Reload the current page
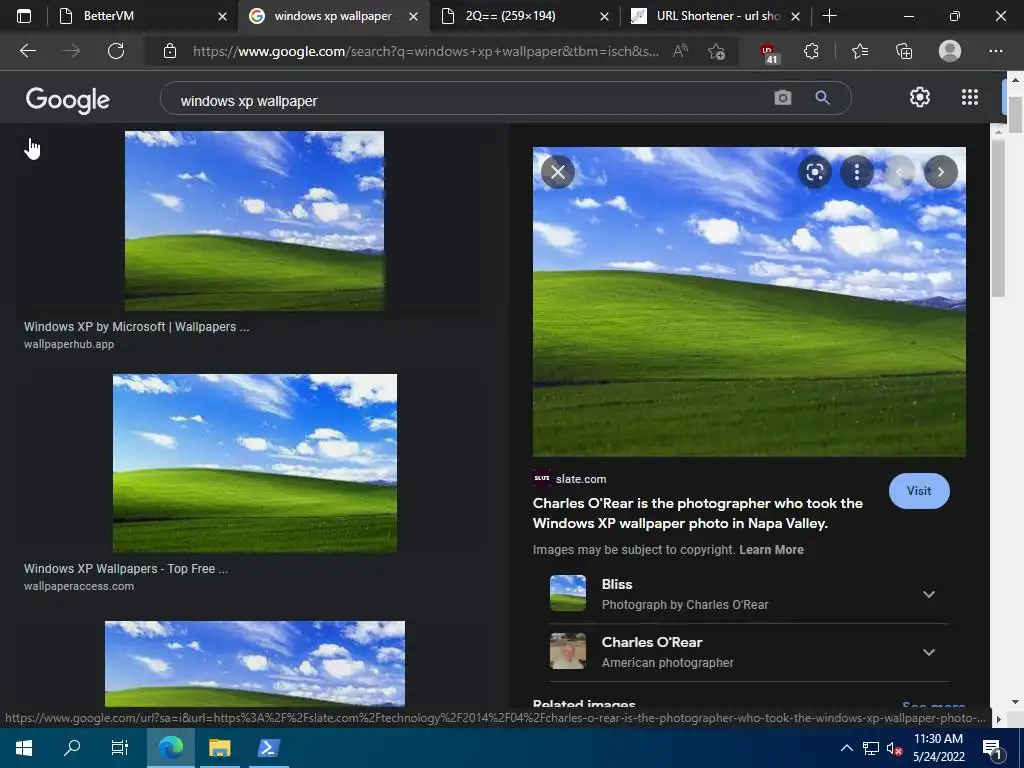The image size is (1024, 768). pyautogui.click(x=116, y=51)
